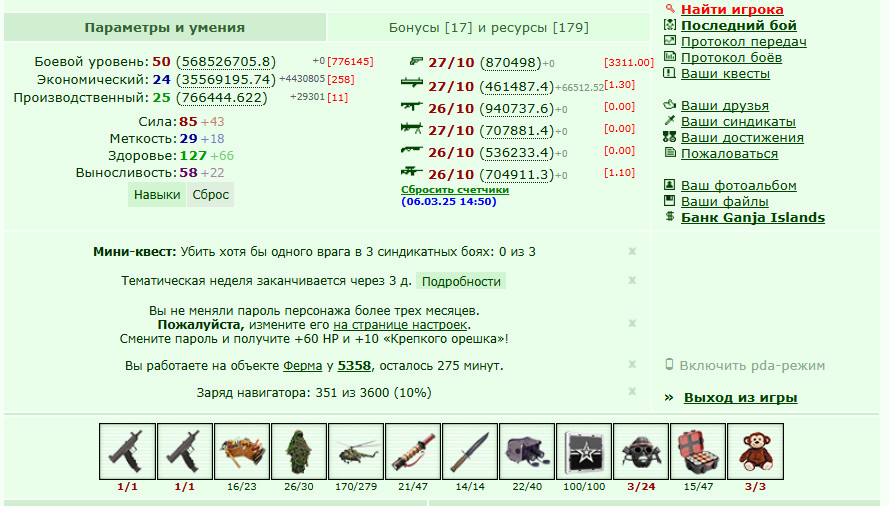The height and width of the screenshot is (506, 889).
Task: Click the dollar icon beside Банк Ganja Islands
Action: (670, 216)
